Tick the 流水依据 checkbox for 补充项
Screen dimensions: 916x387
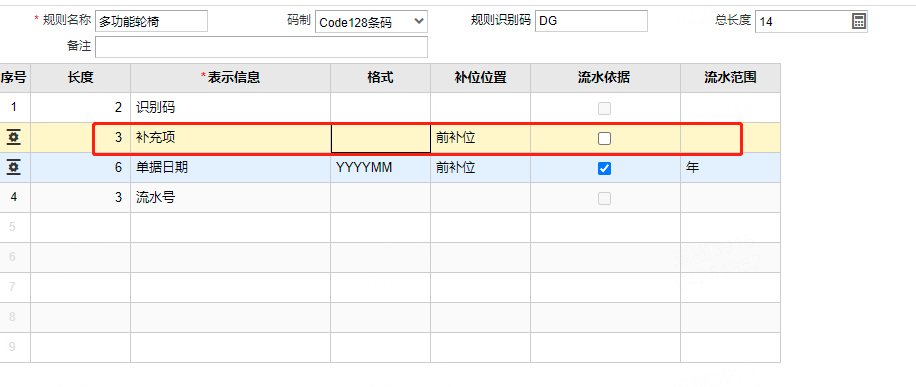605,139
